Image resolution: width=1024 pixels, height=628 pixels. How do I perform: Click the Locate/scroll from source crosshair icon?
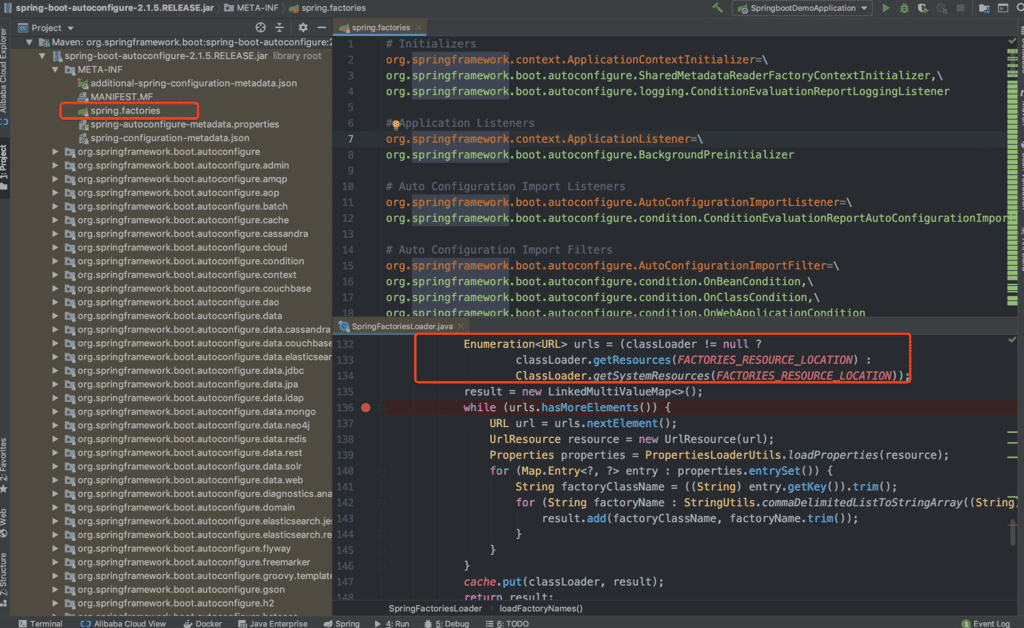point(261,27)
